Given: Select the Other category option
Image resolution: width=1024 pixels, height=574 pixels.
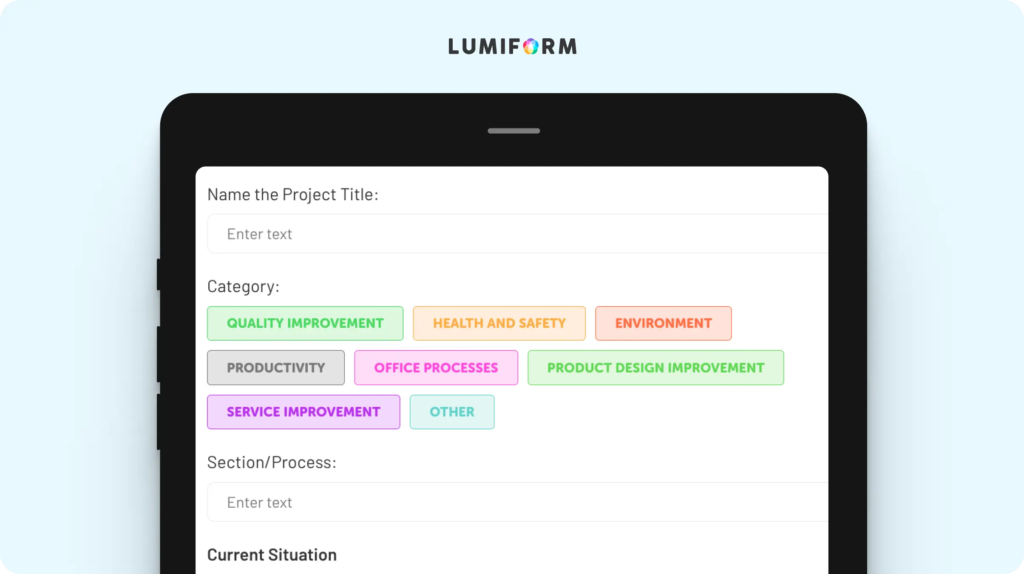Looking at the screenshot, I should 452,412.
